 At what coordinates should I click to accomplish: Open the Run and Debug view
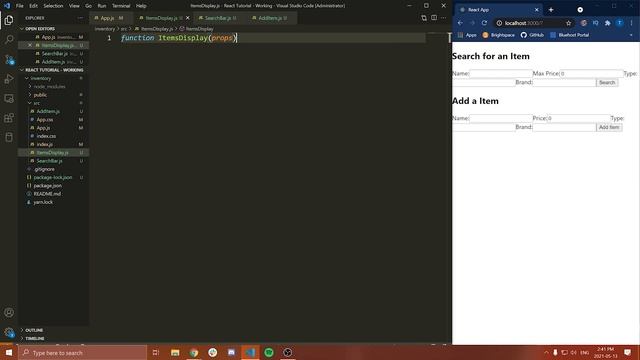[9, 79]
